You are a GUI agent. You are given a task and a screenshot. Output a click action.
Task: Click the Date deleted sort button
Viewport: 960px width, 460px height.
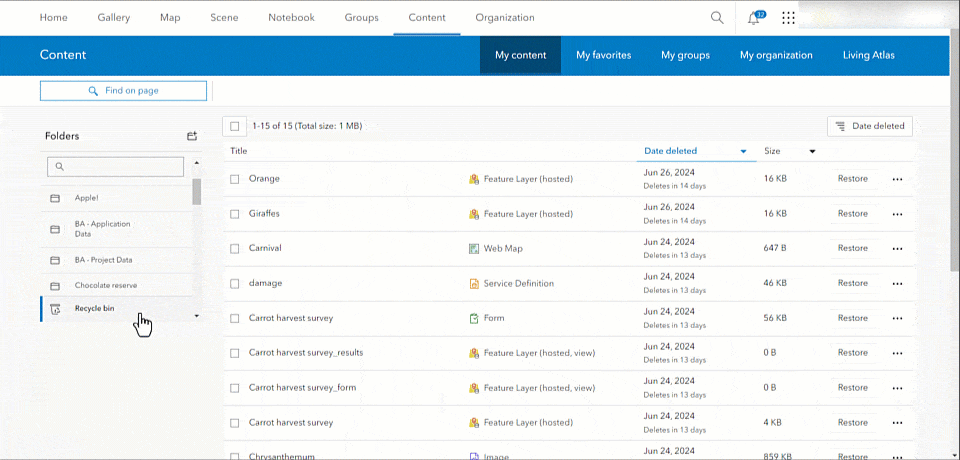(x=869, y=126)
